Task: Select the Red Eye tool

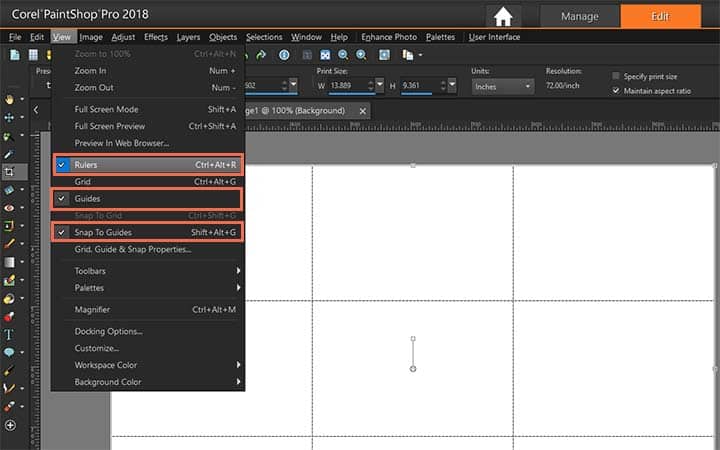Action: pos(9,208)
